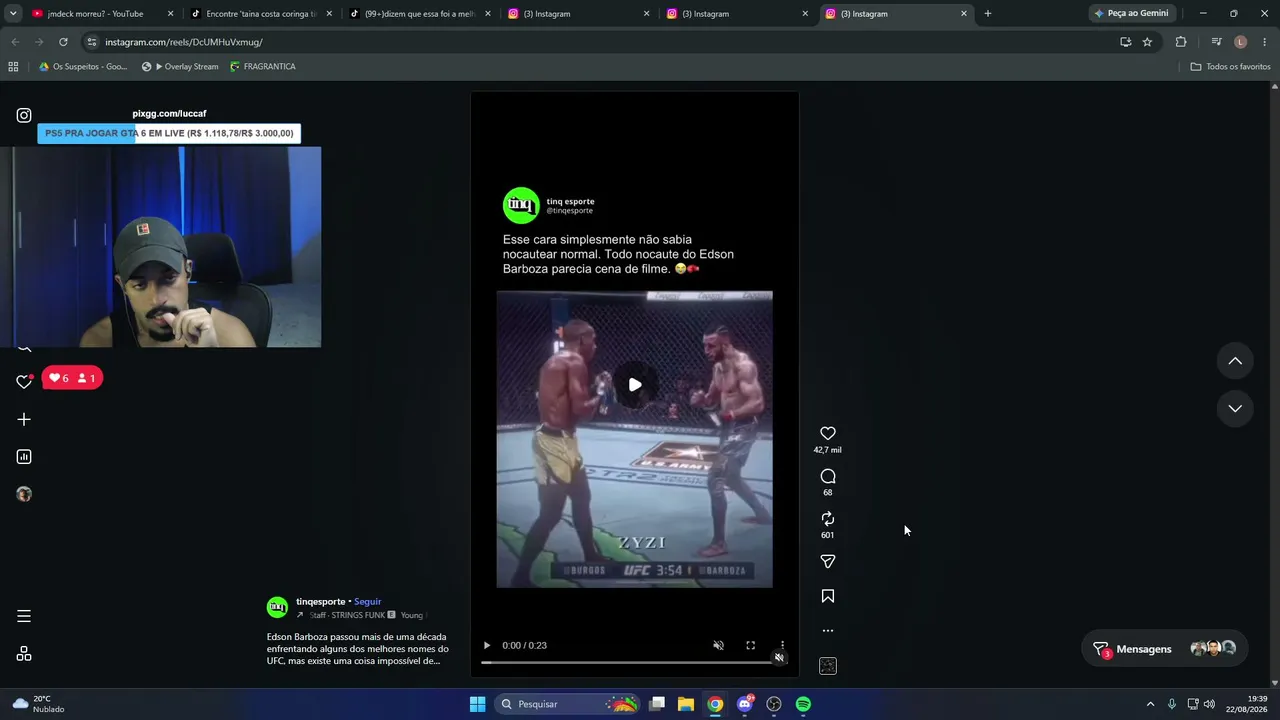Viewport: 1280px width, 720px height.
Task: Go back in browser history
Action: pyautogui.click(x=15, y=42)
